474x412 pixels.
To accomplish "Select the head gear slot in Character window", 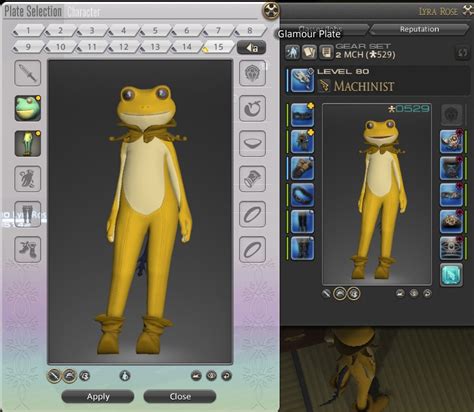I will [302, 115].
